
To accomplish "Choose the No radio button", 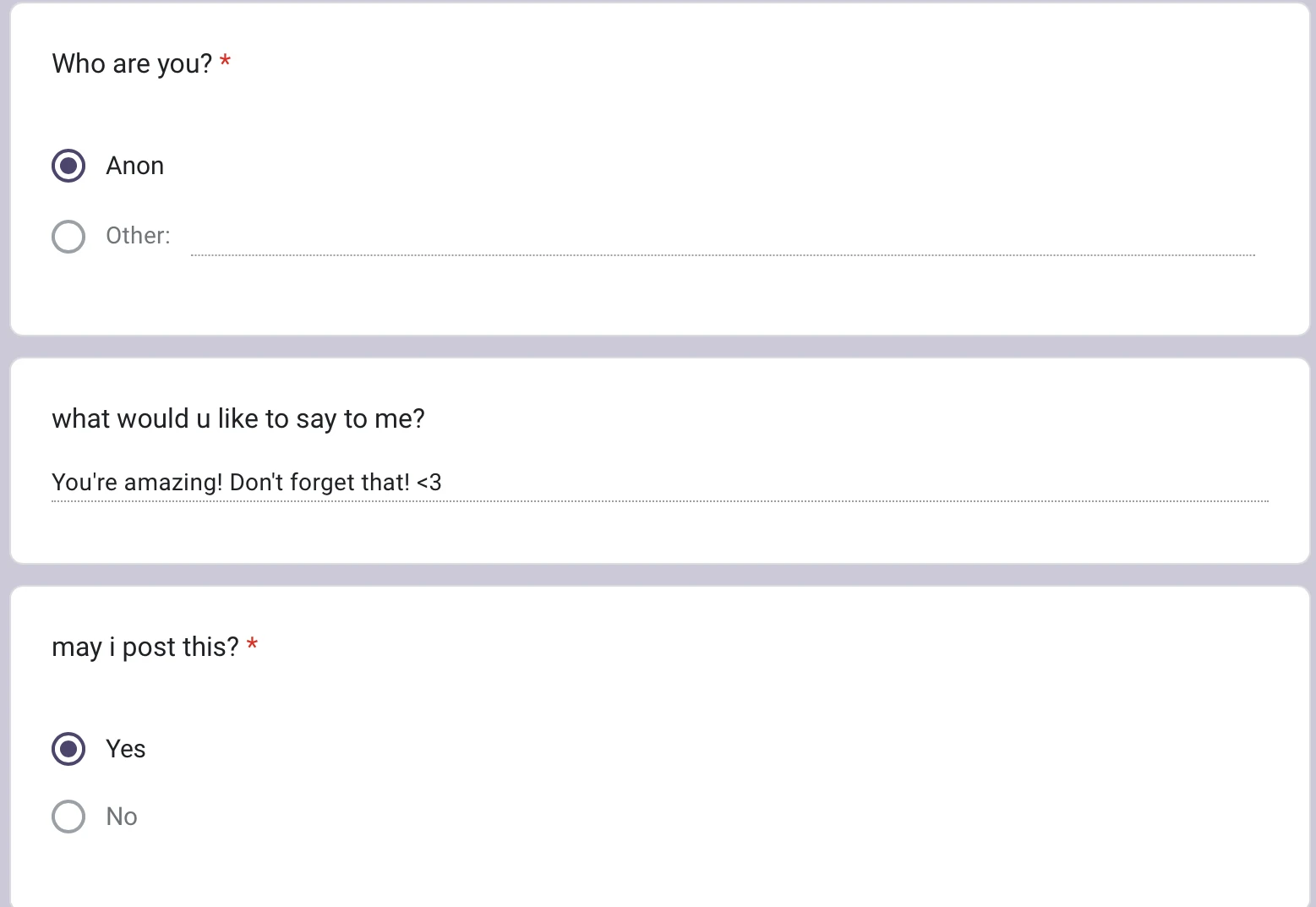I will click(68, 817).
